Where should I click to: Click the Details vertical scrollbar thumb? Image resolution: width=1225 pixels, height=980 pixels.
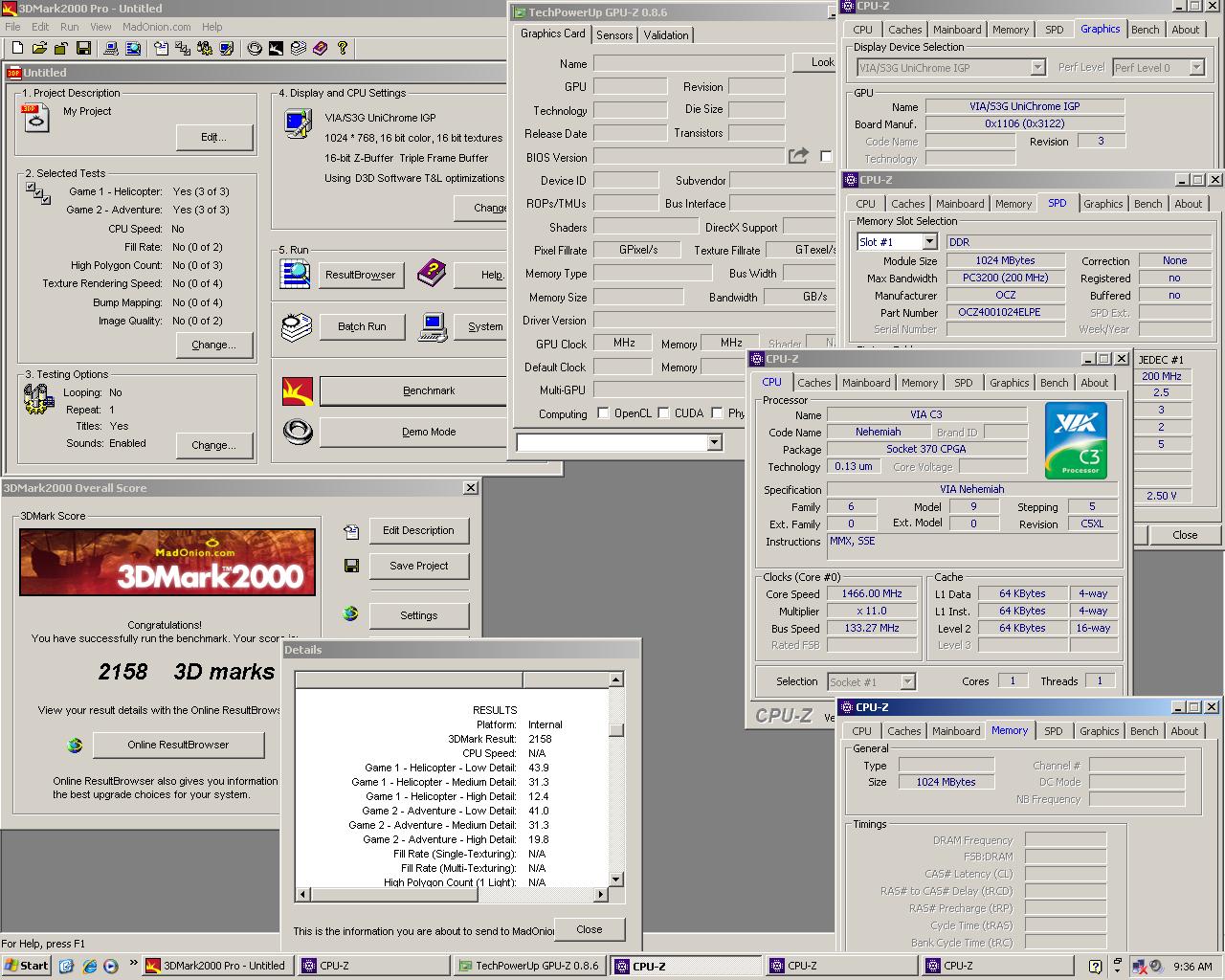click(x=616, y=730)
